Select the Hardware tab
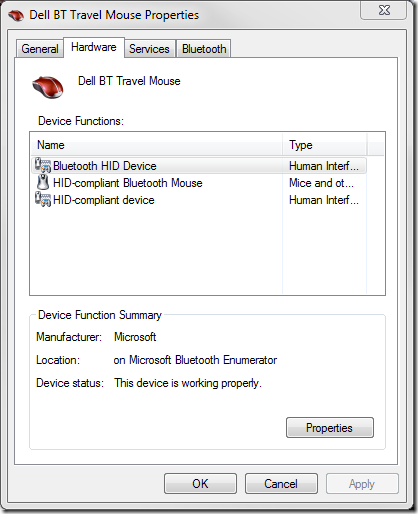 [x=94, y=47]
